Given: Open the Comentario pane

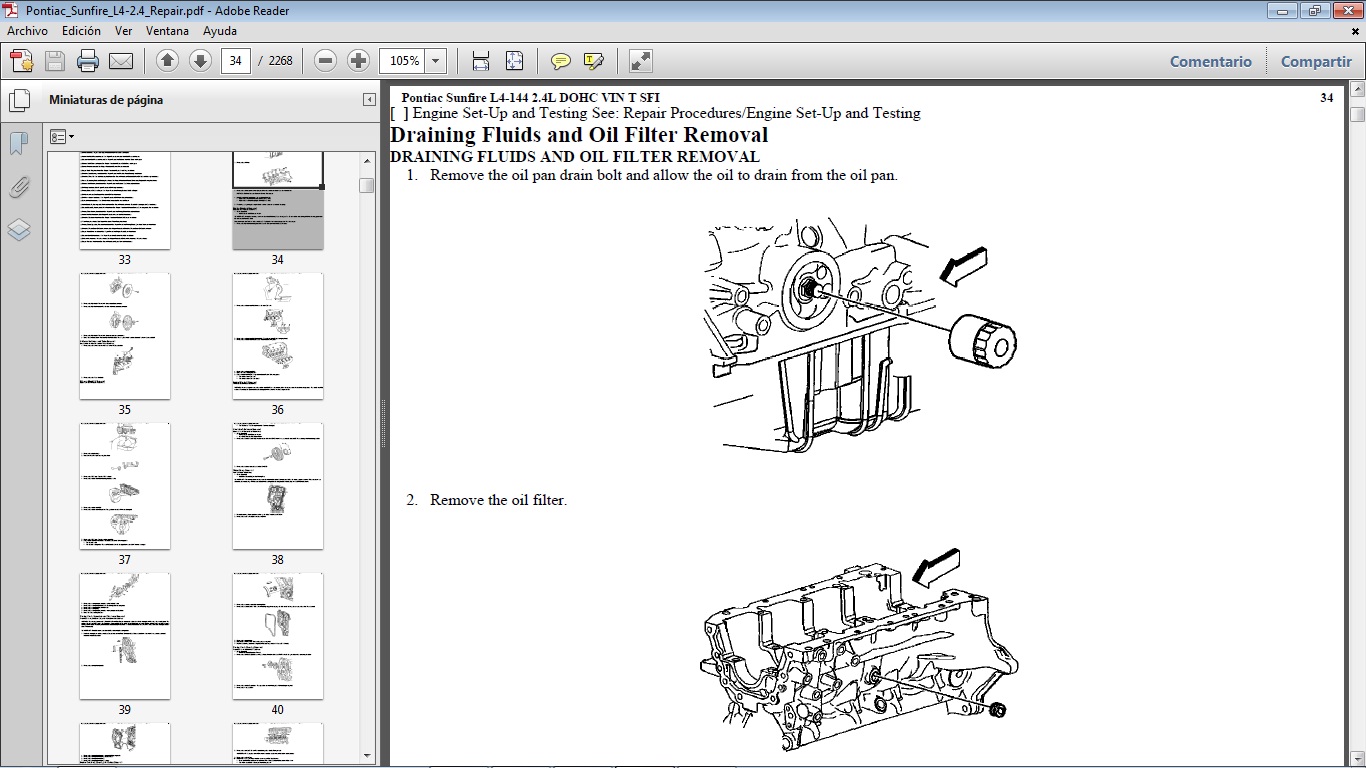Looking at the screenshot, I should pyautogui.click(x=1210, y=61).
